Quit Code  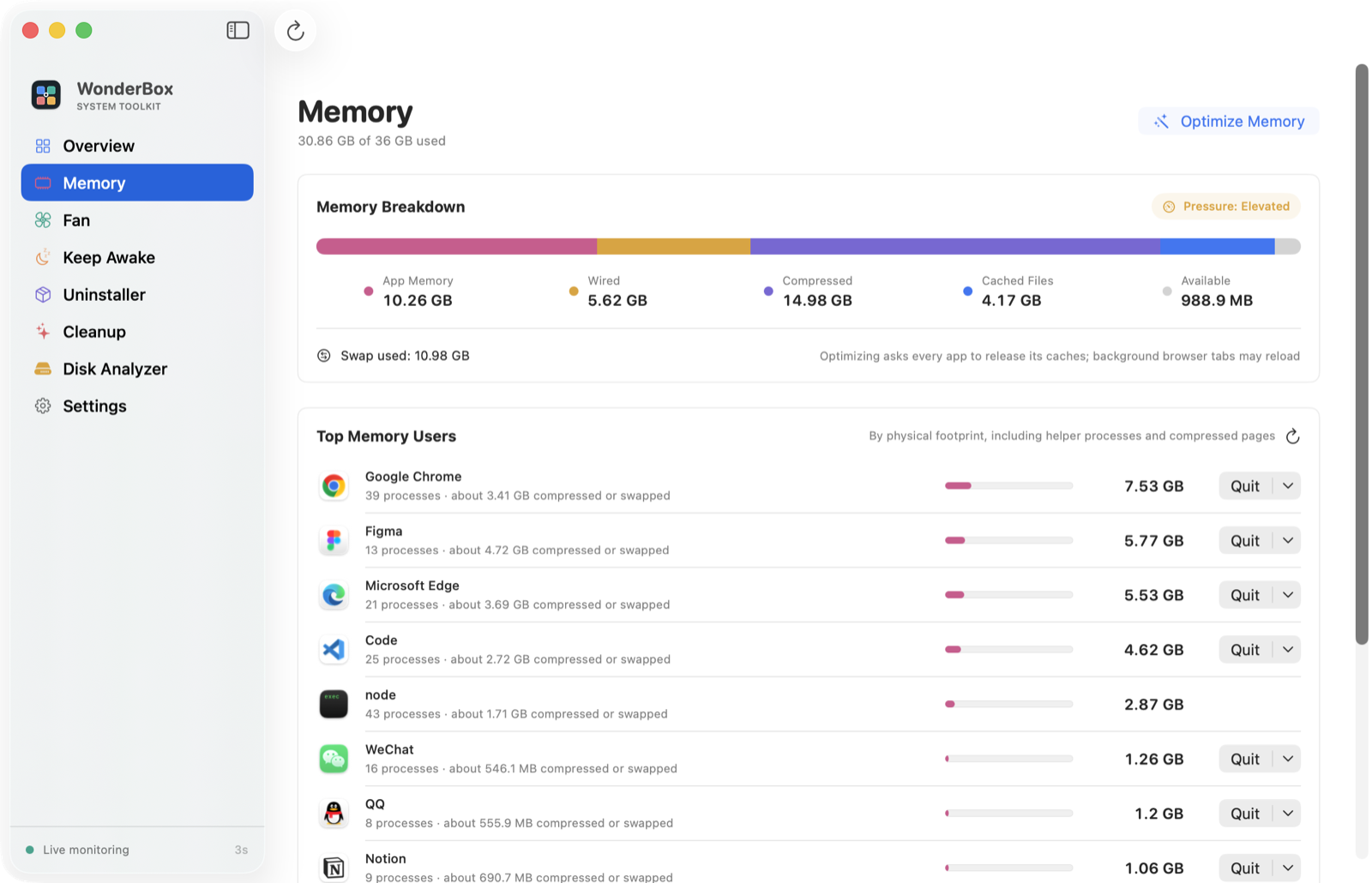[x=1245, y=650]
